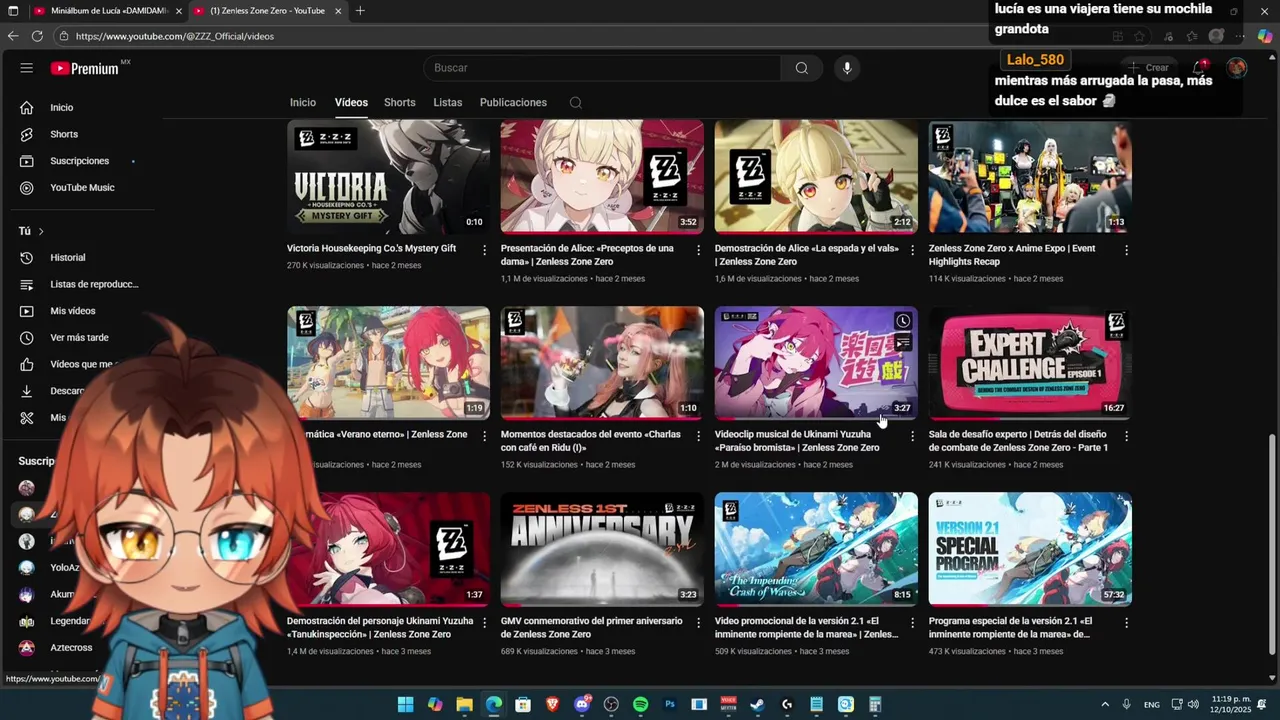Open Historial in the sidebar
Screen dimensions: 1280x720
(68, 257)
